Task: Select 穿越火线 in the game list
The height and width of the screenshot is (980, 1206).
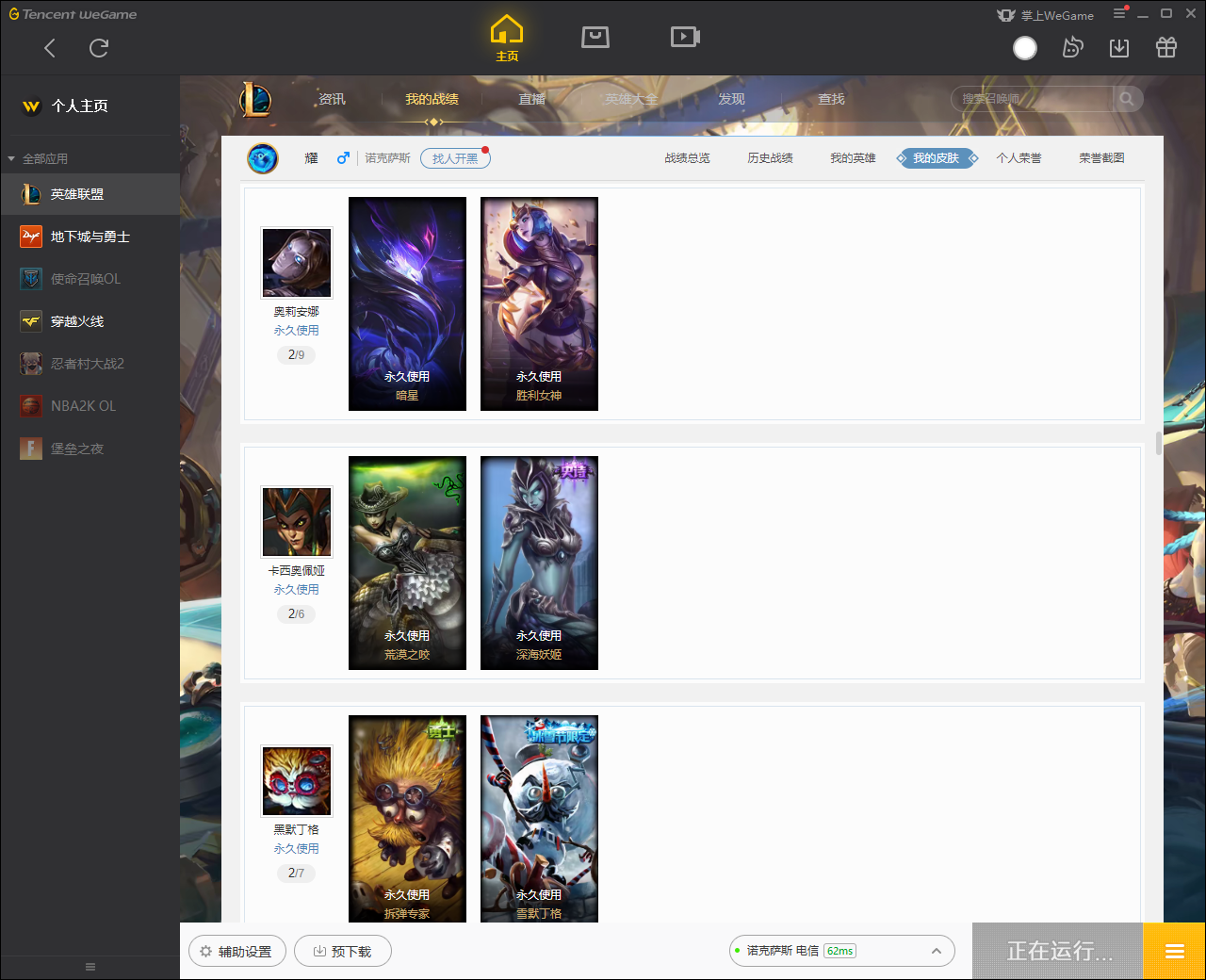Action: tap(90, 321)
